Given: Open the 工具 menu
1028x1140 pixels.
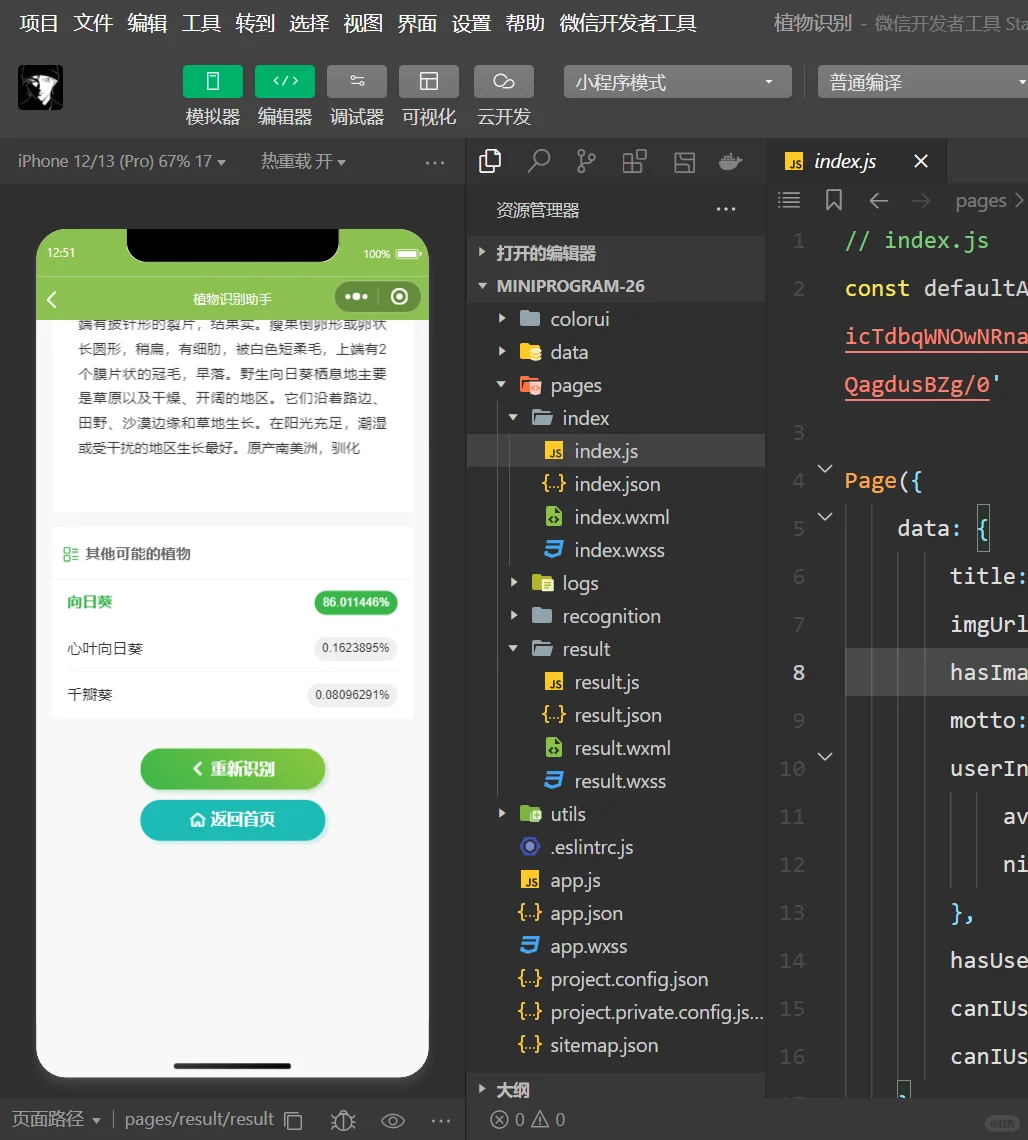Looking at the screenshot, I should click(201, 23).
